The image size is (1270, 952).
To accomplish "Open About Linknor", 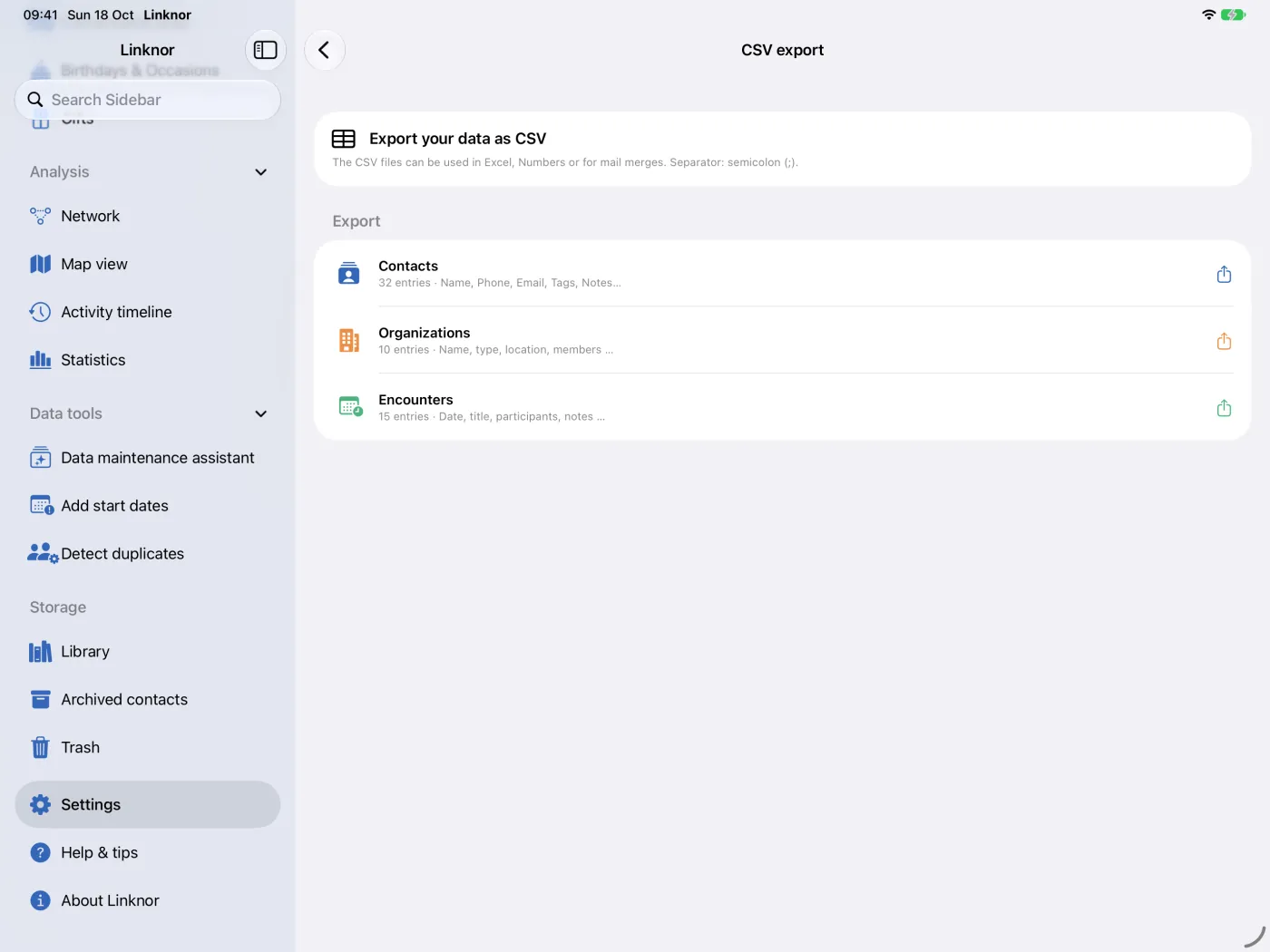I will (x=148, y=900).
